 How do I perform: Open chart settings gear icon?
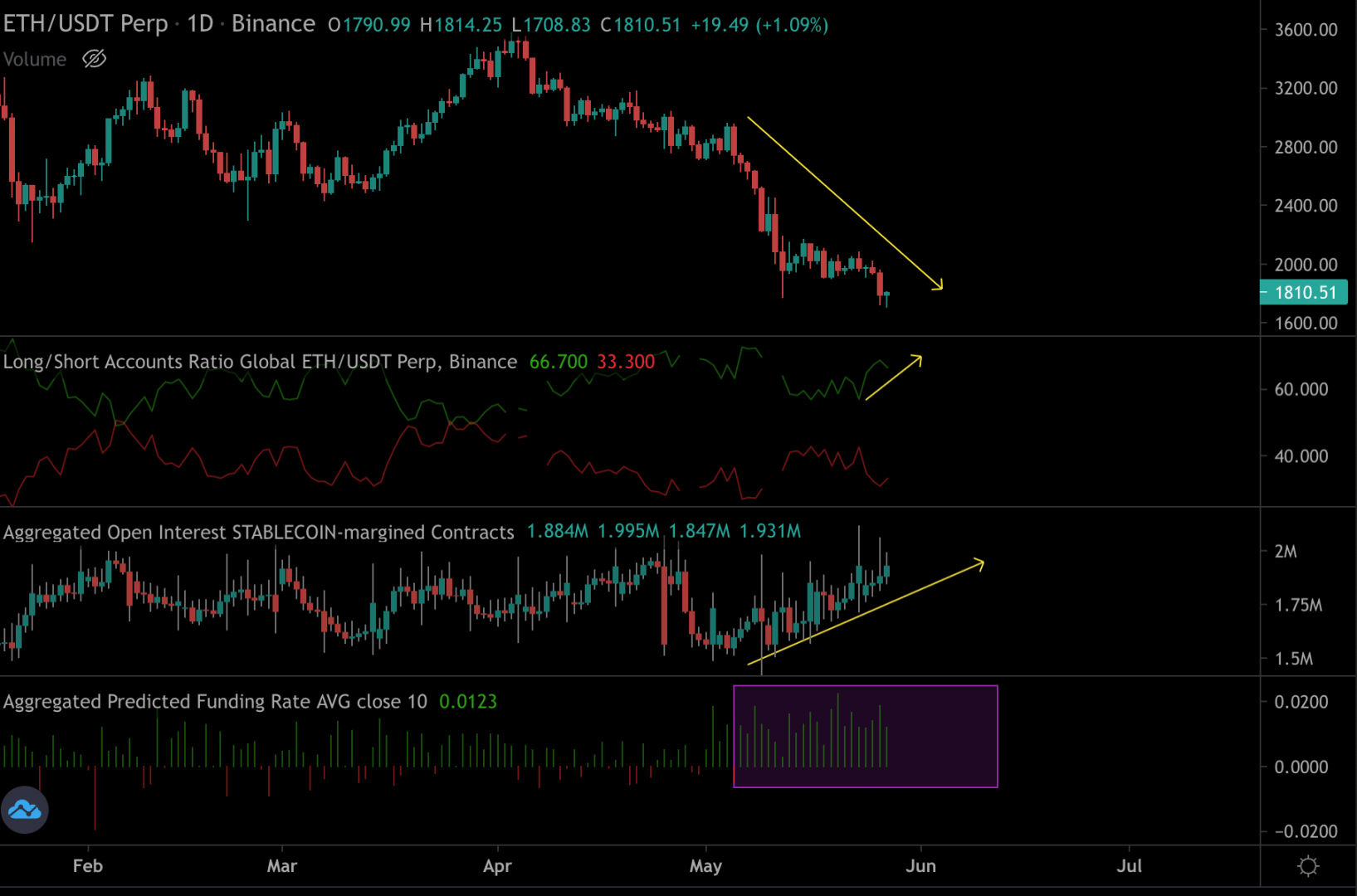(1308, 867)
